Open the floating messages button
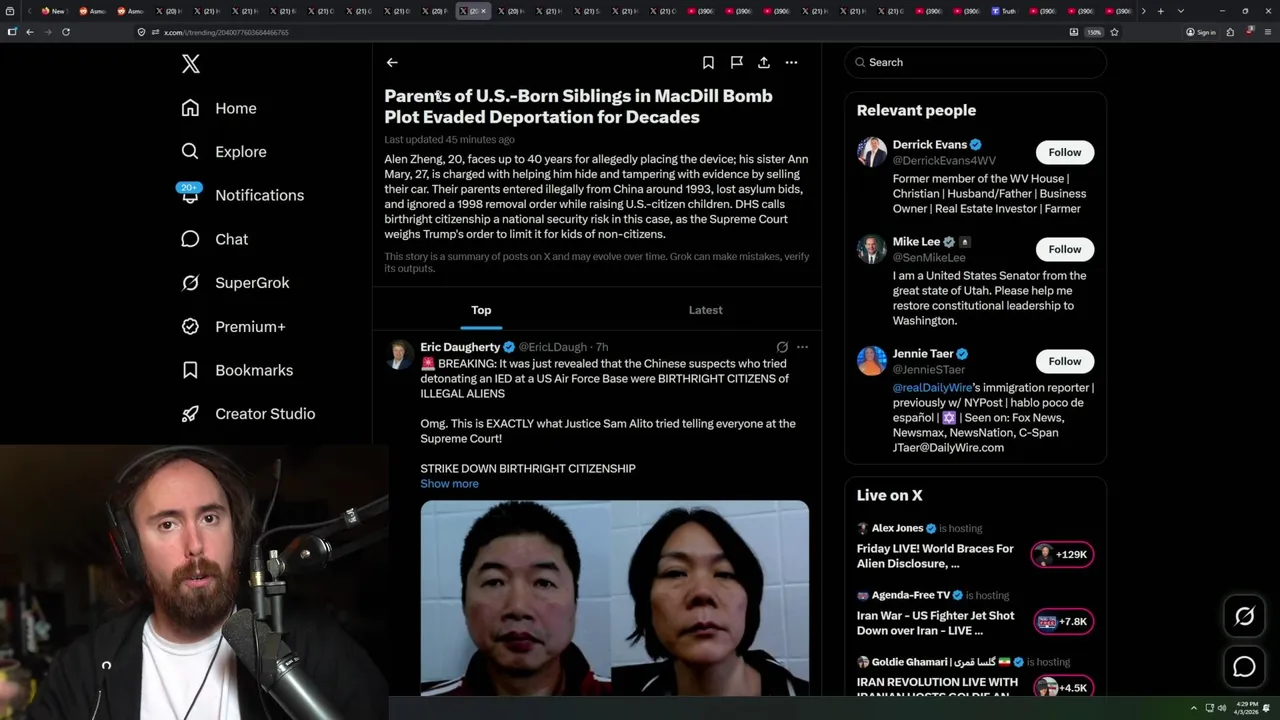The image size is (1280, 720). tap(1244, 667)
